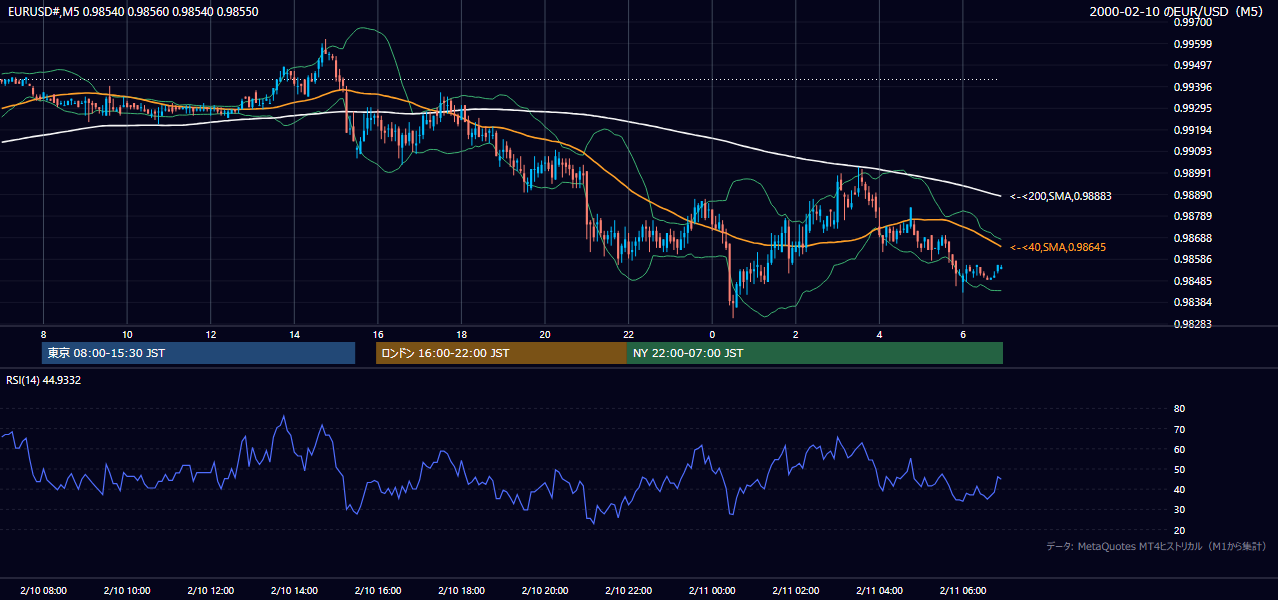Click price axis value 0.98485
This screenshot has width=1278, height=600.
click(x=1192, y=281)
